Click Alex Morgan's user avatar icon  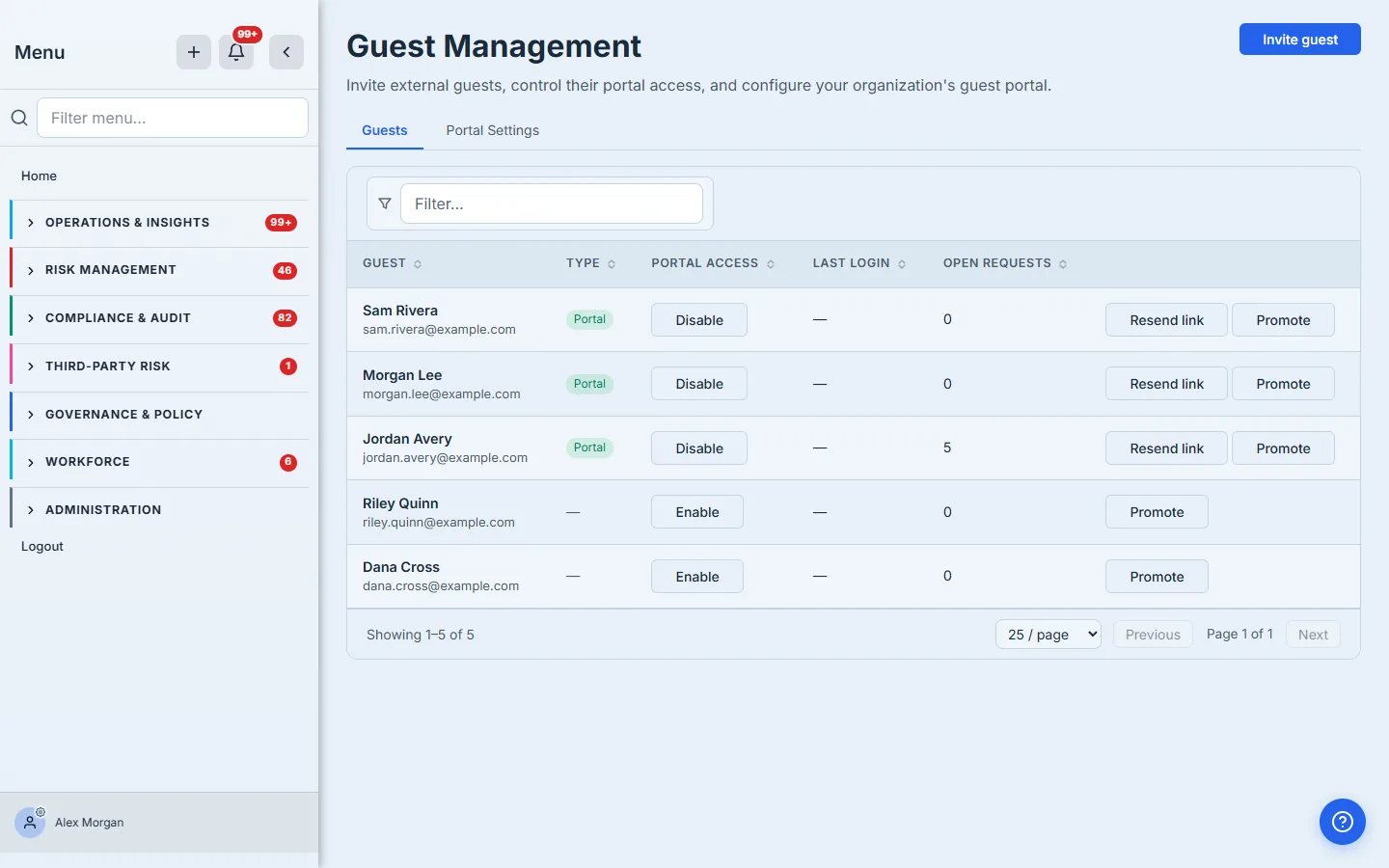tap(30, 823)
